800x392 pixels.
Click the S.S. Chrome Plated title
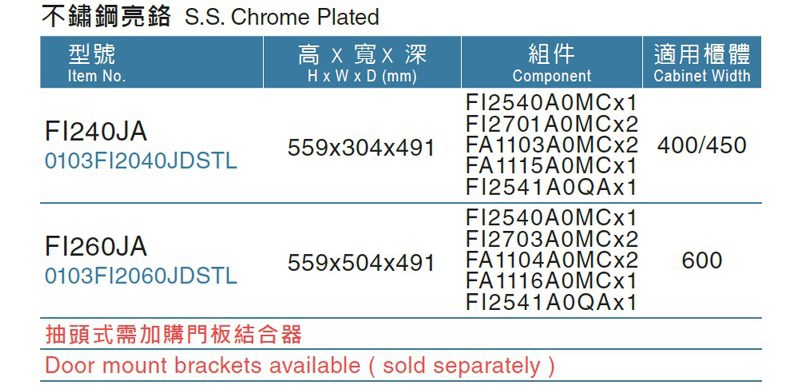(282, 17)
